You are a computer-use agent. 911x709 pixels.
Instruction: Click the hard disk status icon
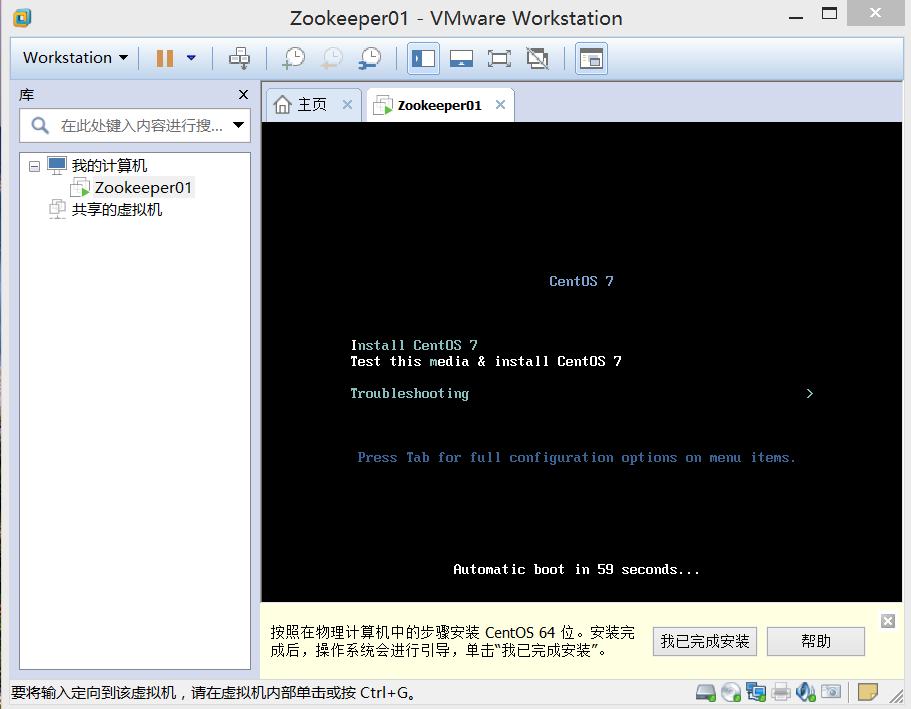705,692
